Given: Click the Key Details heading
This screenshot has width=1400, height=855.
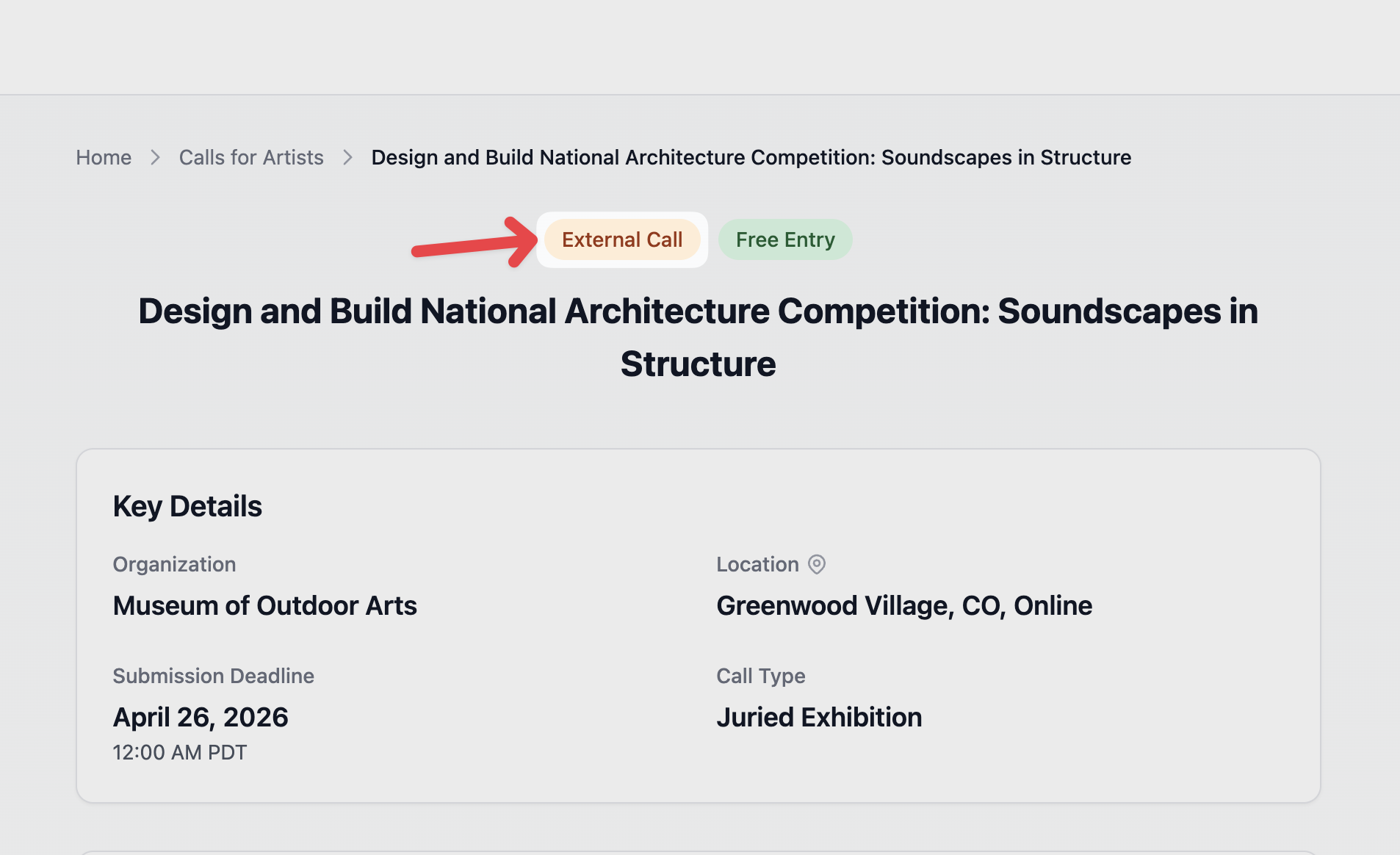Looking at the screenshot, I should click(187, 507).
